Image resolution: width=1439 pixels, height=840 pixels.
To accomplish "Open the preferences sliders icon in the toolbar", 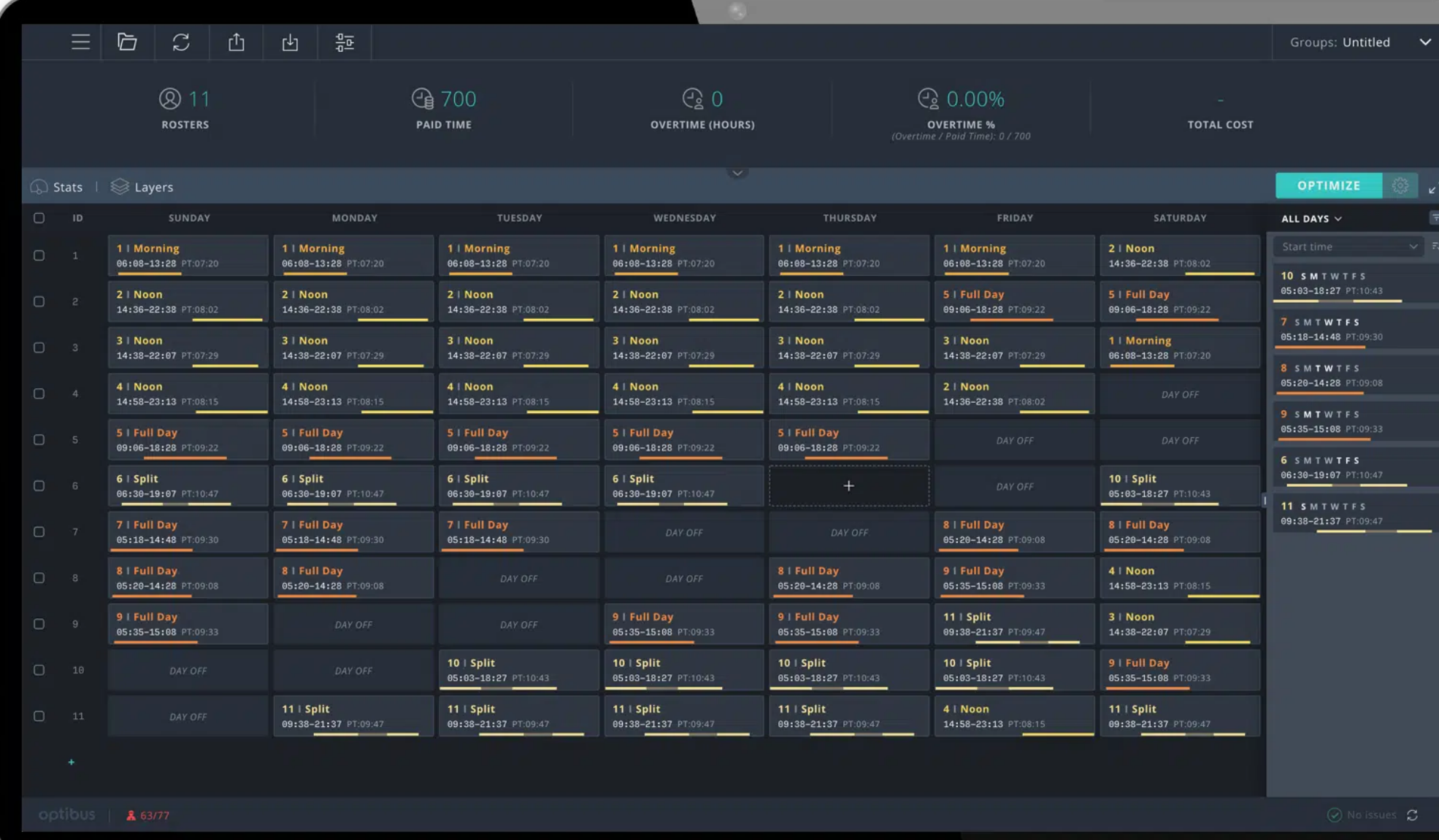I will [x=345, y=42].
